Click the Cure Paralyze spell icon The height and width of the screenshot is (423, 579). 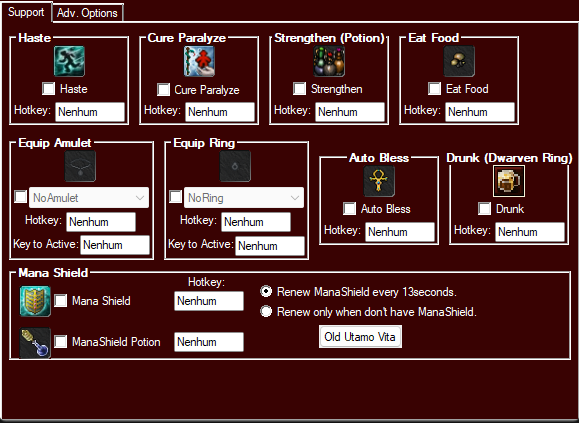coord(199,61)
